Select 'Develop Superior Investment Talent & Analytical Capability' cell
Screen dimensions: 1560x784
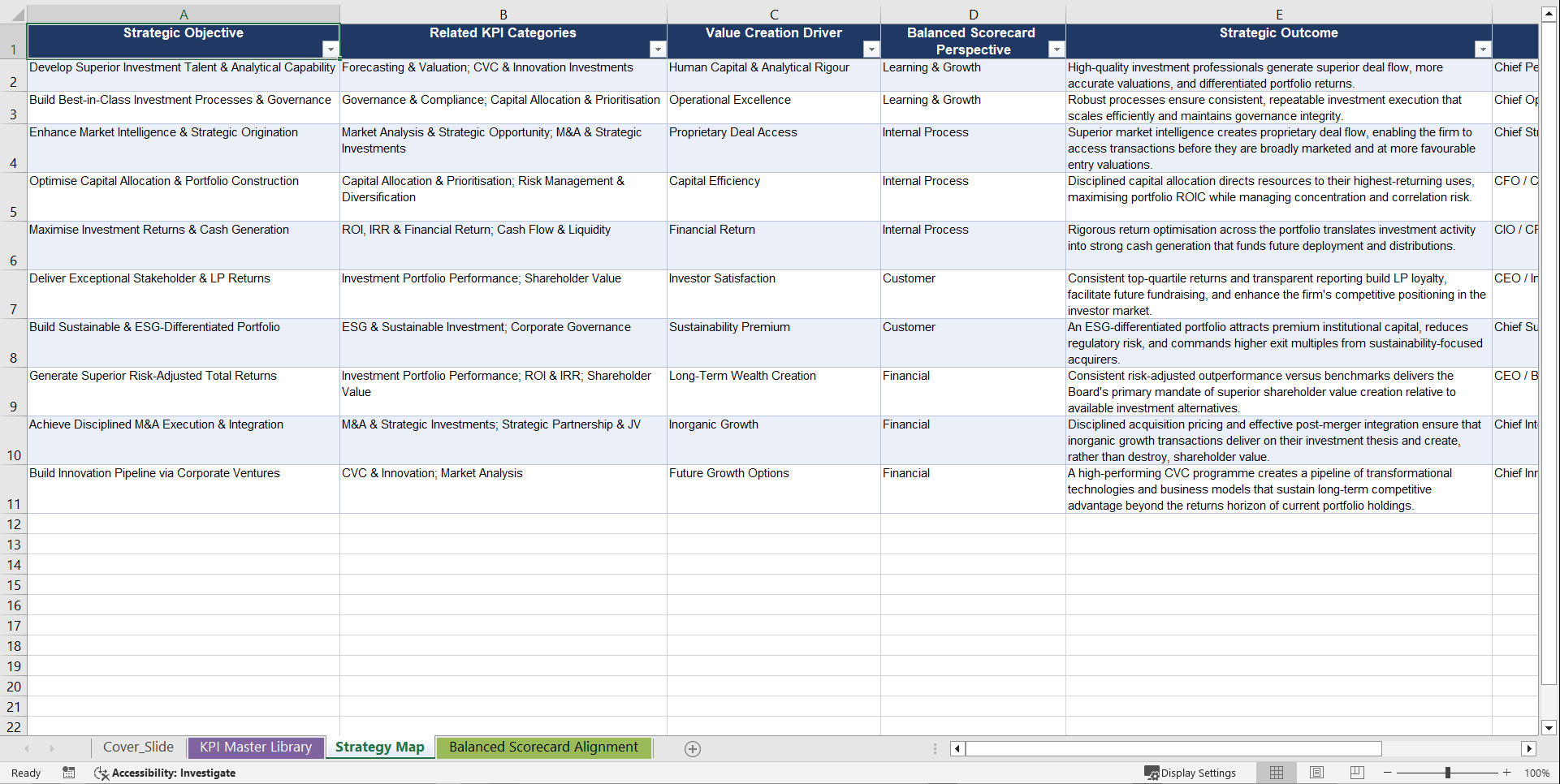pyautogui.click(x=184, y=75)
